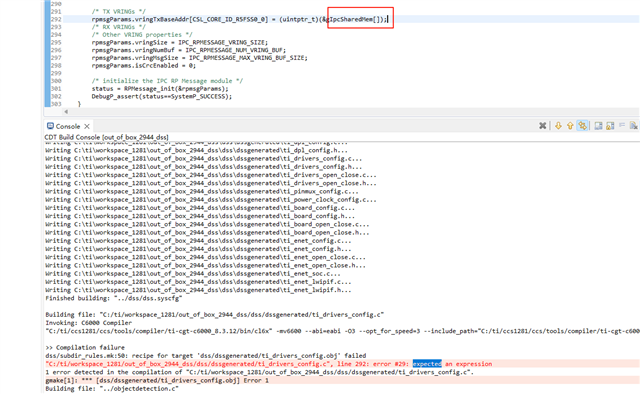The width and height of the screenshot is (640, 394).
Task: Toggle the scroll lock console icon
Action: coord(610,126)
